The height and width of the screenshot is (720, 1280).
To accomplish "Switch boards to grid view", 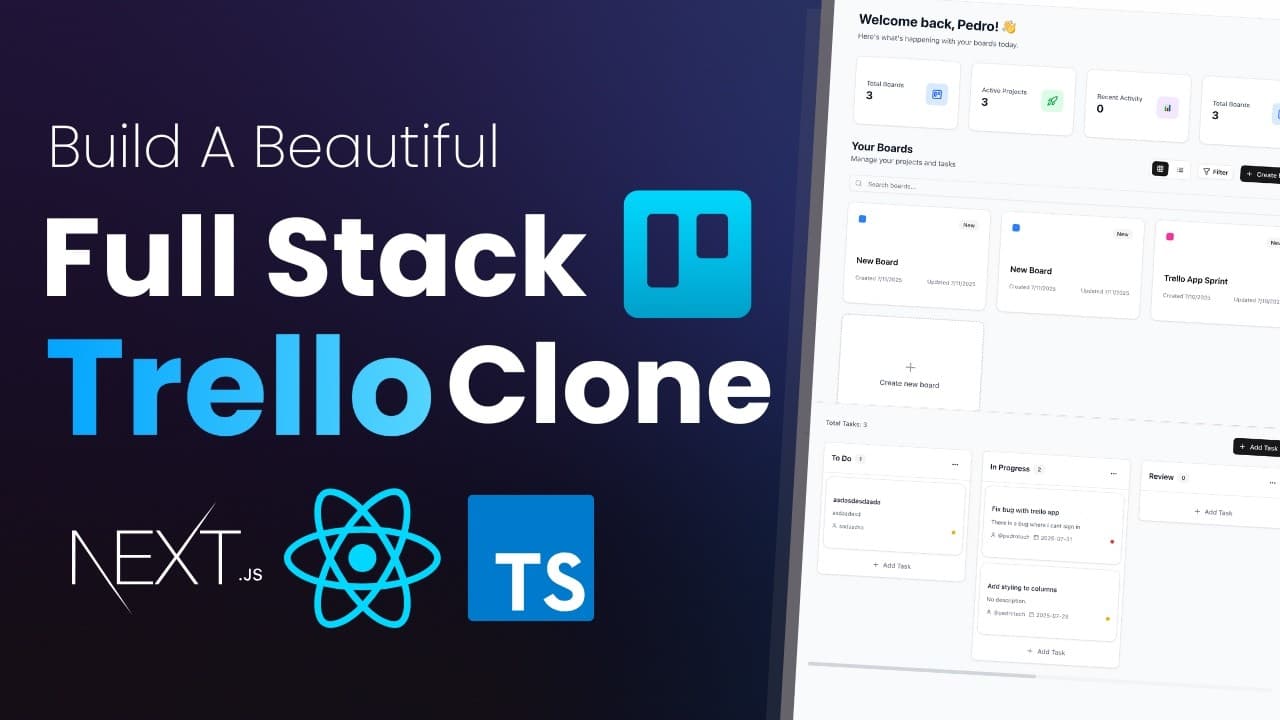I will click(x=1160, y=169).
